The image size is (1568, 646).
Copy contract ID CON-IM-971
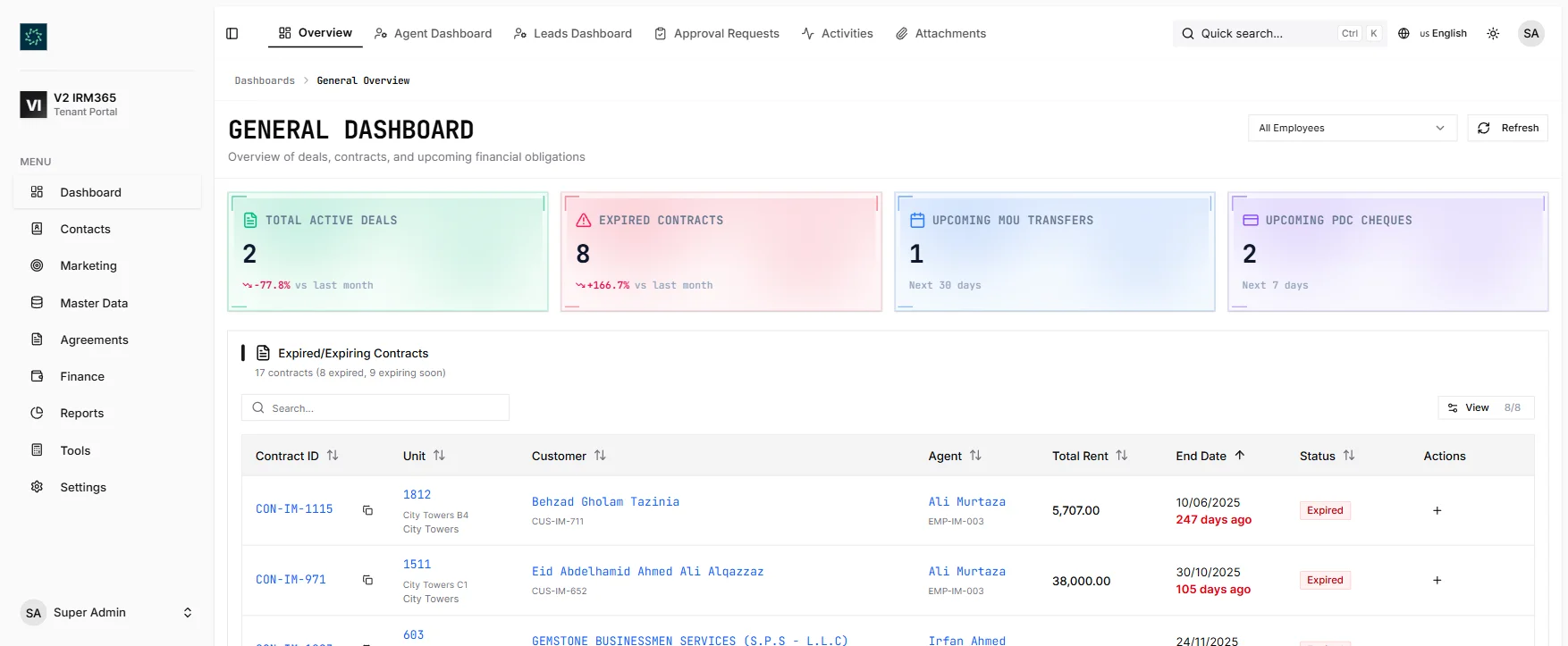point(367,580)
